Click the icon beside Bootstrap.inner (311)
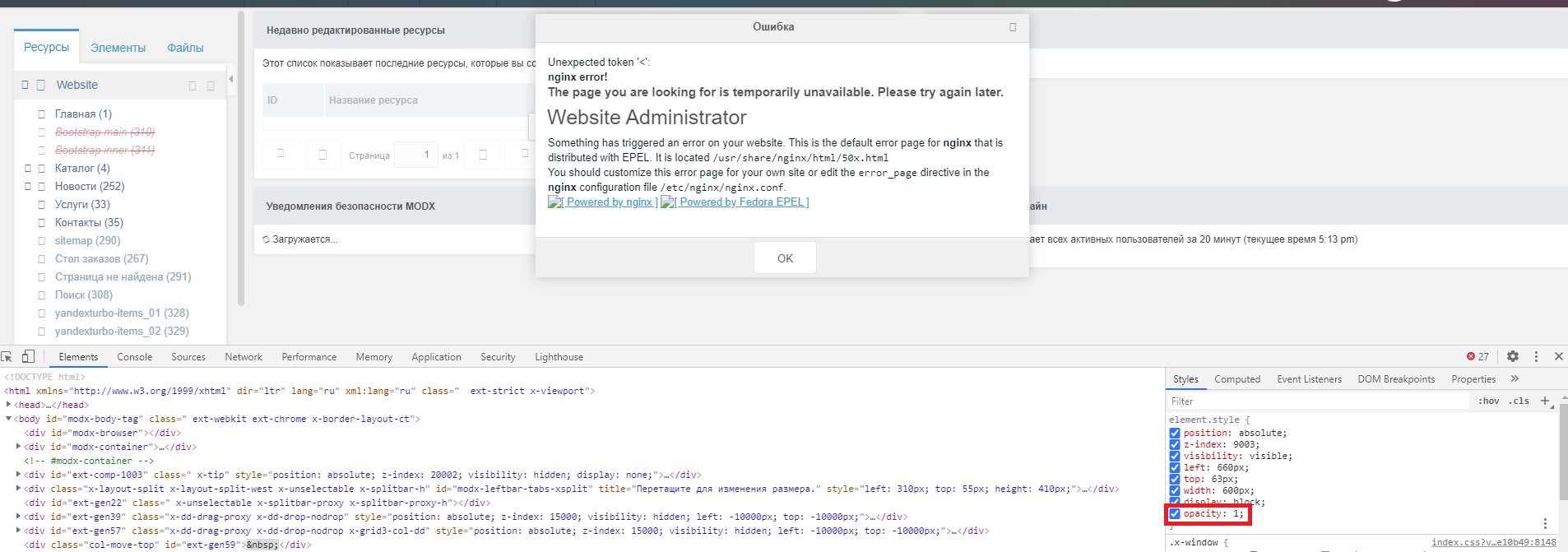The image size is (1568, 552). (41, 151)
